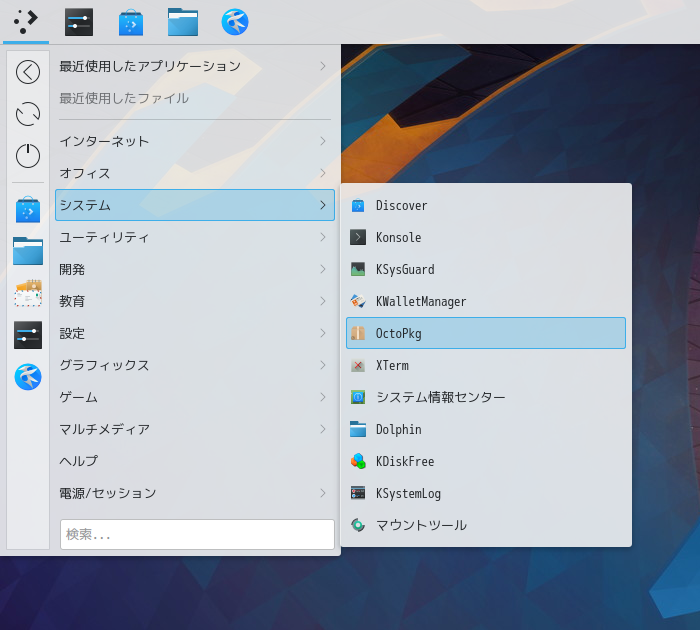Expand the 電源/セッション arrow

pyautogui.click(x=323, y=493)
